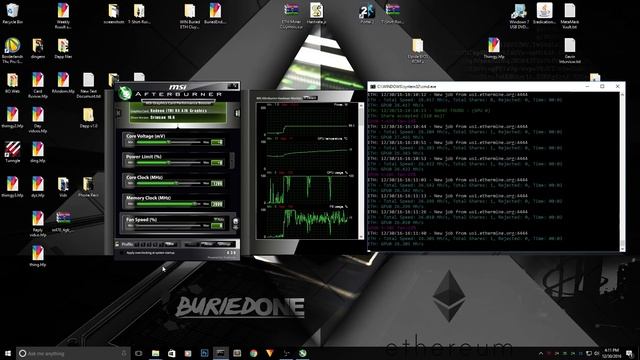Toggle Apply overclocking at system startup
Viewport: 640px width, 360px height.
click(122, 253)
